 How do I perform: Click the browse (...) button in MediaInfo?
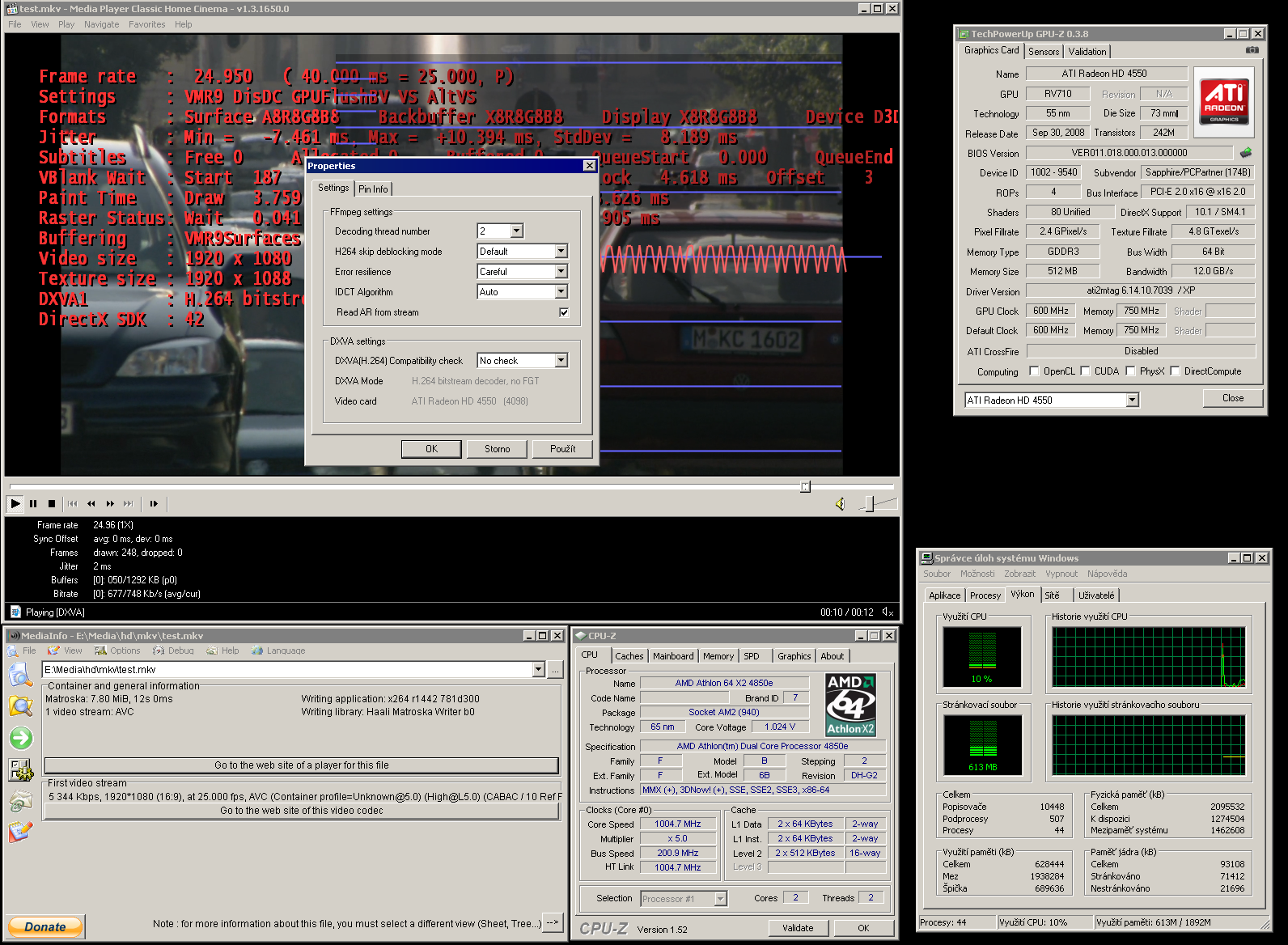555,669
